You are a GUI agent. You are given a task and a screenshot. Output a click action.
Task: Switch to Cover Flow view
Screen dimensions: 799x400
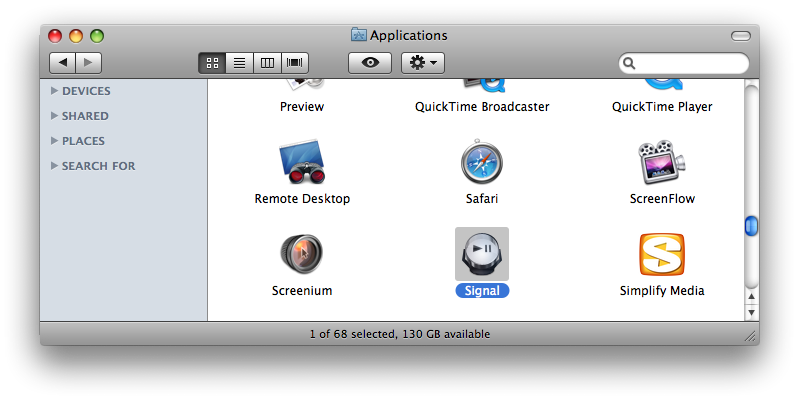pyautogui.click(x=295, y=62)
